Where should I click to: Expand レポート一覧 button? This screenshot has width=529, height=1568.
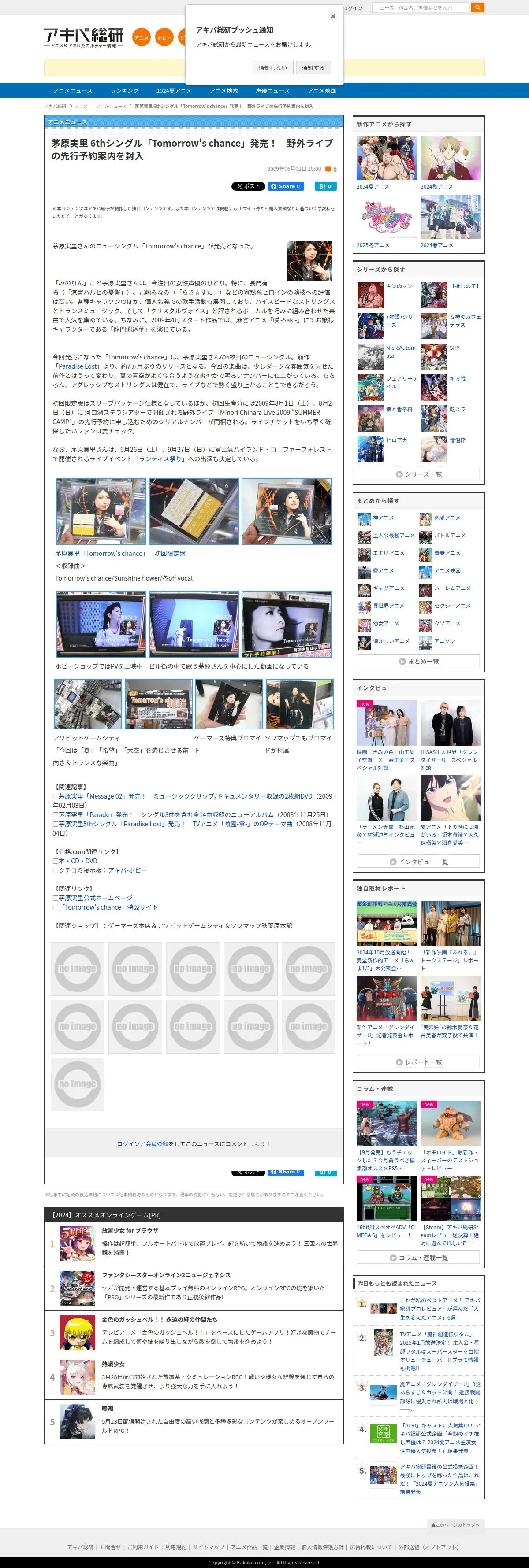click(x=419, y=1061)
